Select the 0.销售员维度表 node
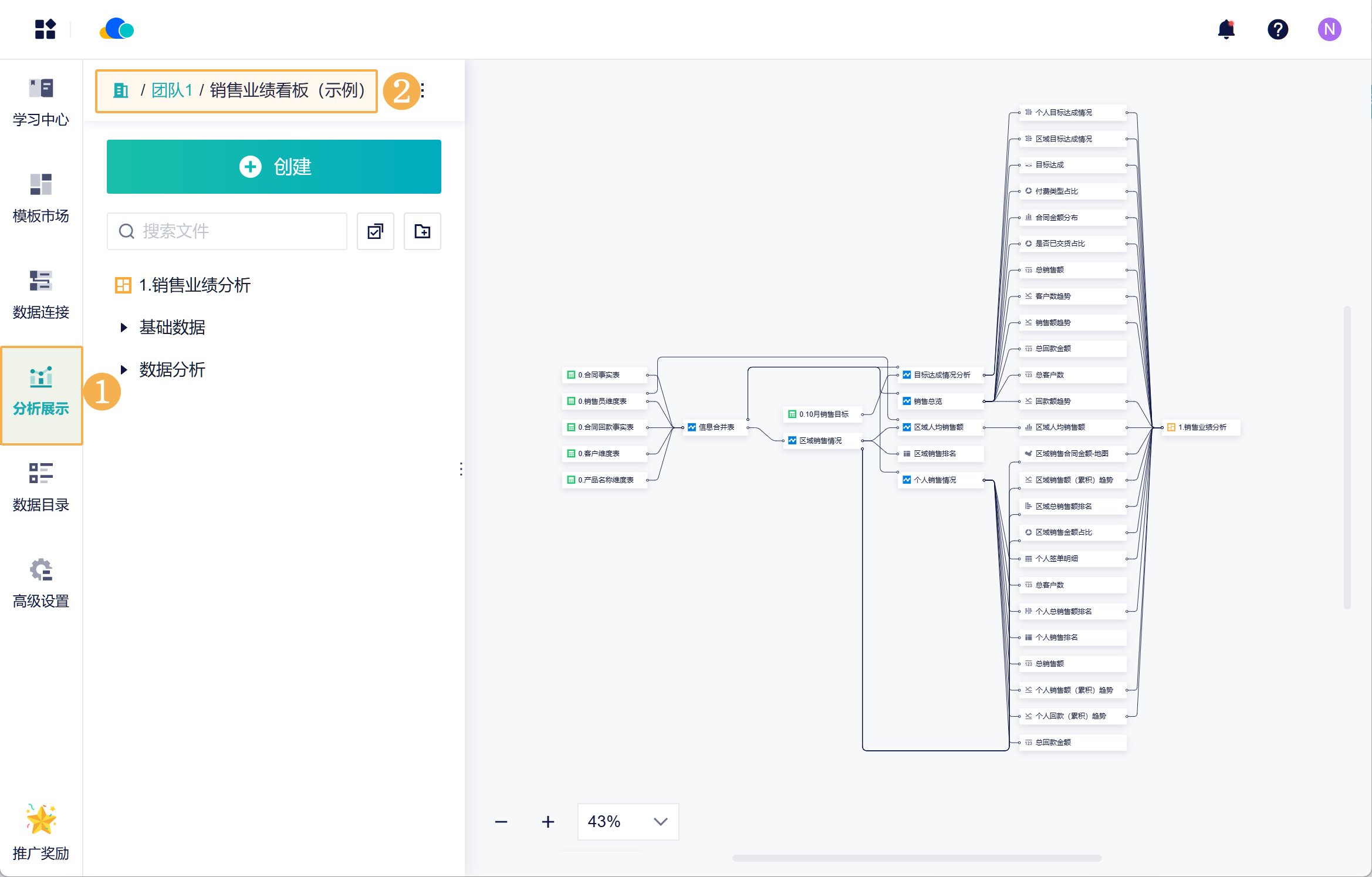Viewport: 1372px width, 877px height. point(604,402)
